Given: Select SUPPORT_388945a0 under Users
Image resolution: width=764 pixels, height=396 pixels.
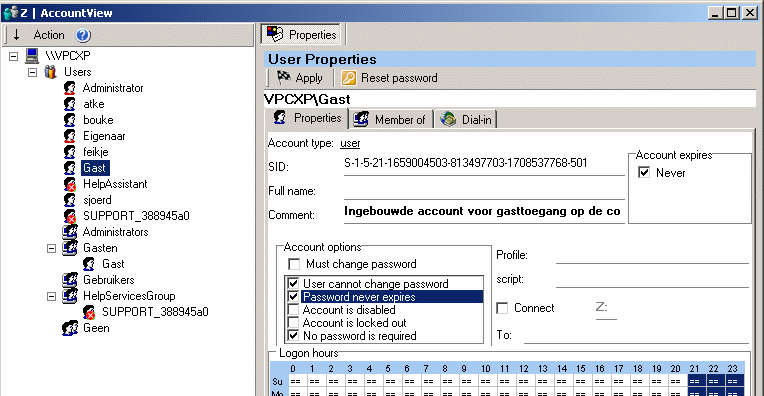Looking at the screenshot, I should [x=136, y=216].
